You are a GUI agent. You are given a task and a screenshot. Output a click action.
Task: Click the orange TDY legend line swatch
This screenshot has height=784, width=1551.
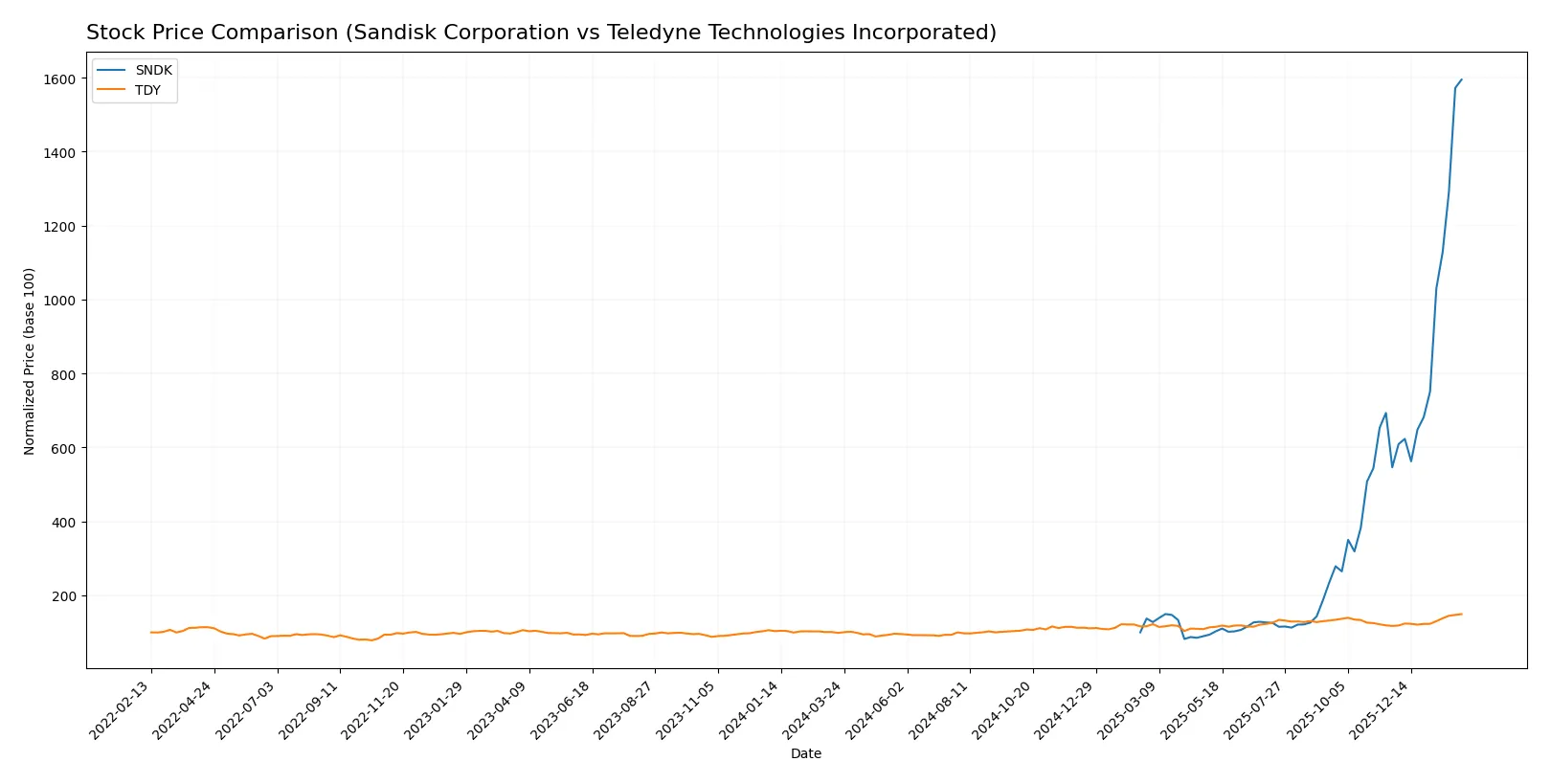coord(111,90)
